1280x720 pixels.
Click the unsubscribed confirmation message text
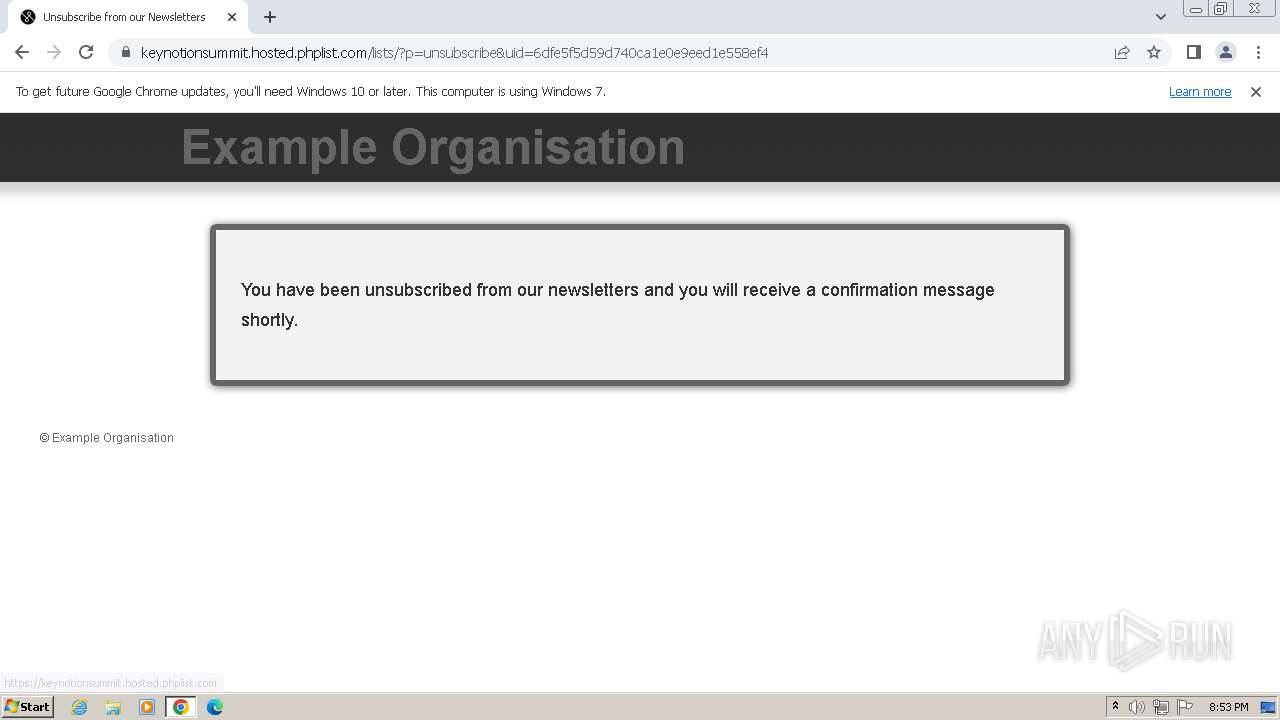(618, 304)
